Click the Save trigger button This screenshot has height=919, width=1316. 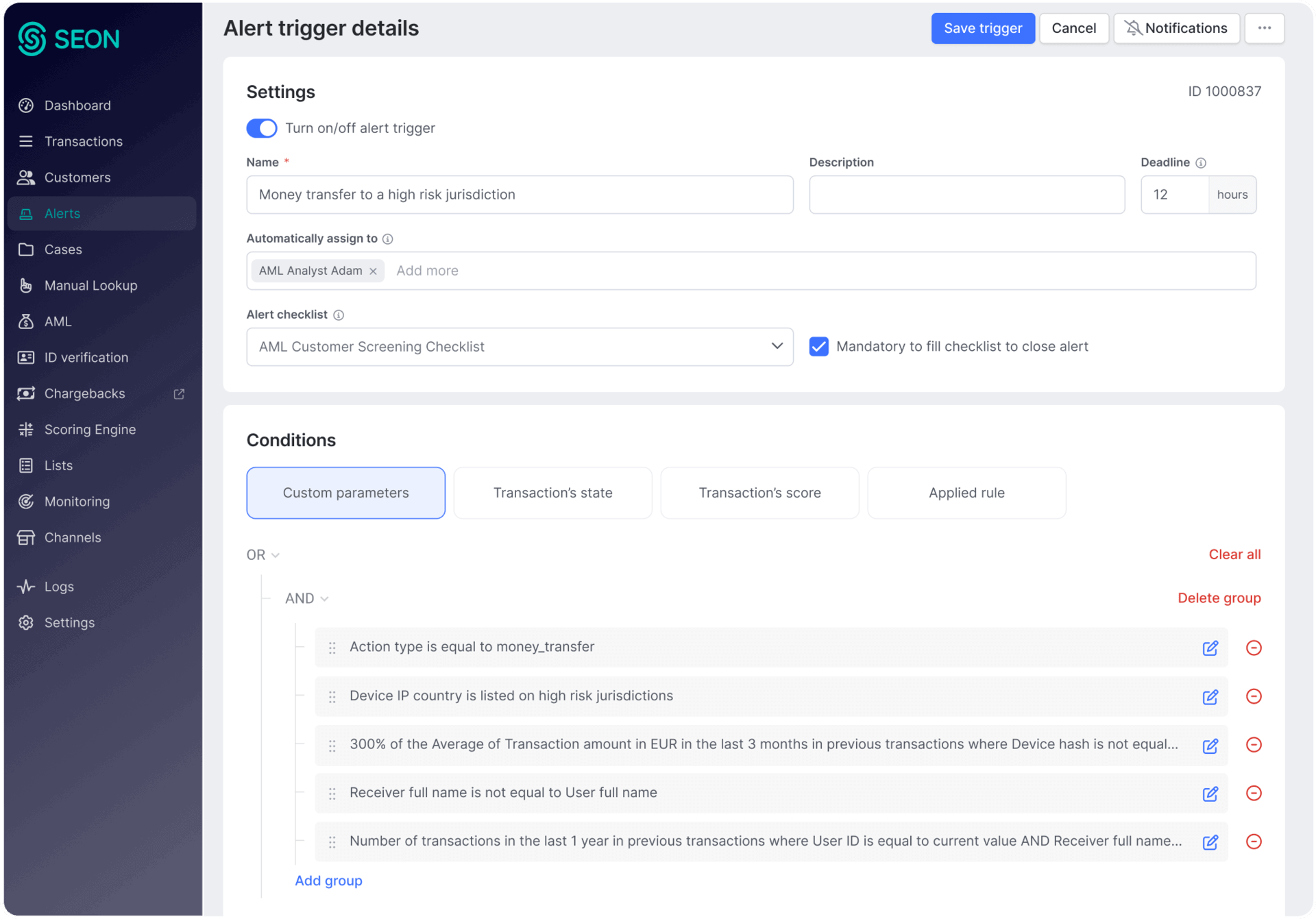point(982,28)
